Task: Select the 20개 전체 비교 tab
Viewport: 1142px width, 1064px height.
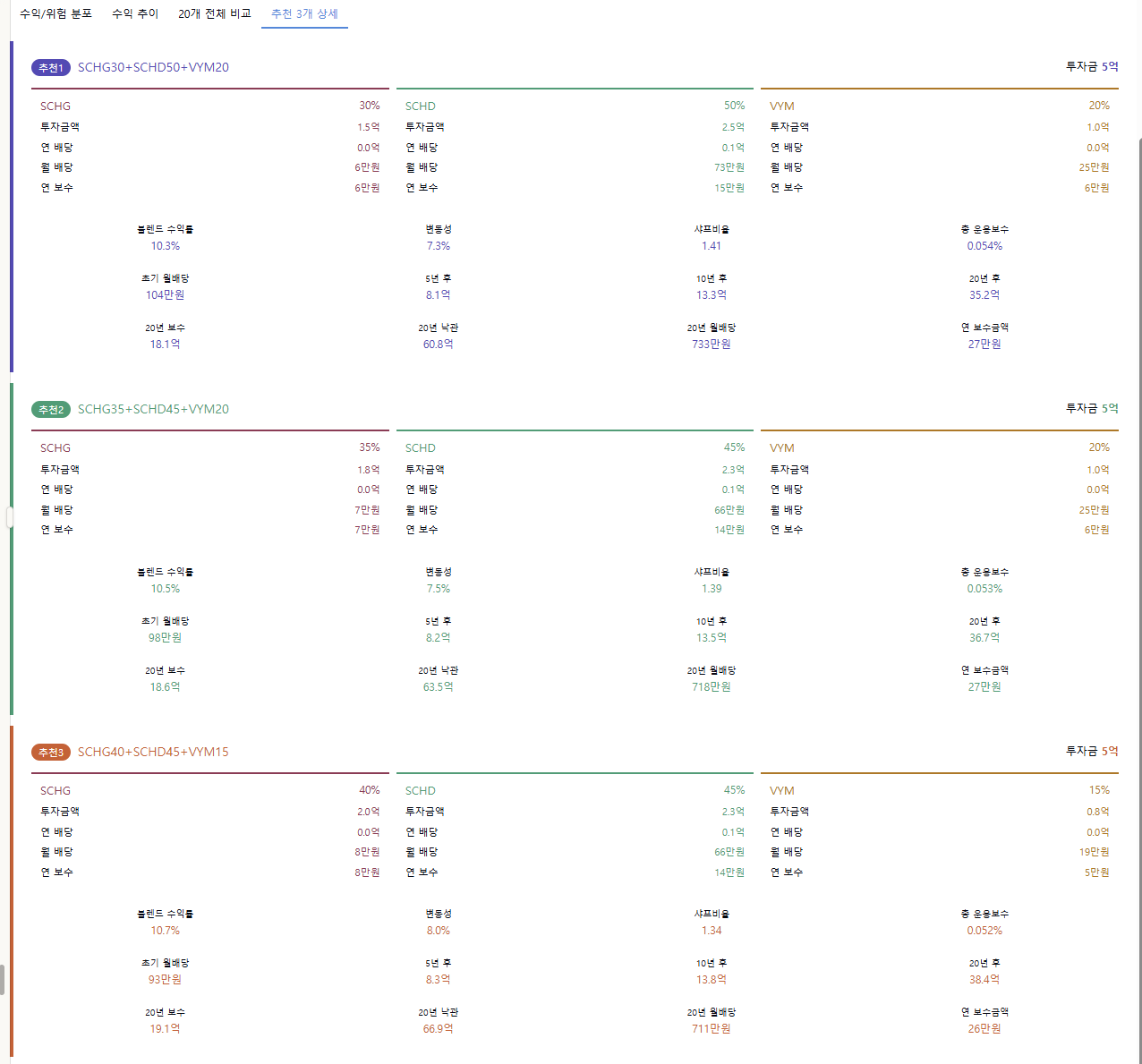Action: click(x=215, y=14)
